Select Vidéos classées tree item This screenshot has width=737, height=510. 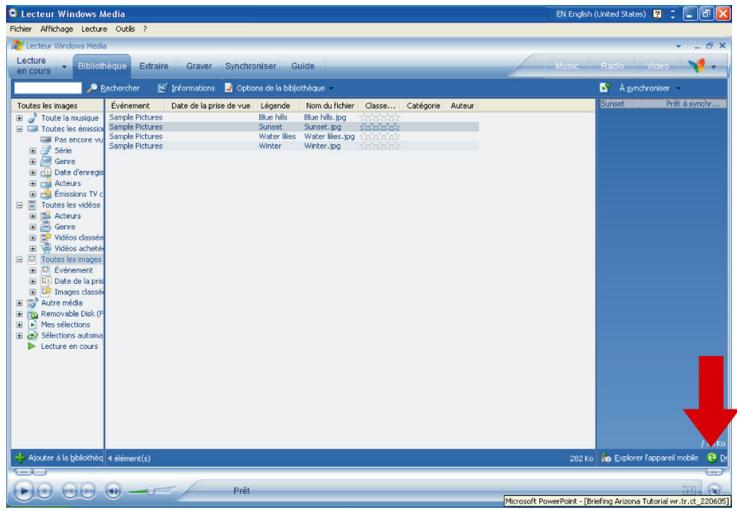tap(78, 237)
